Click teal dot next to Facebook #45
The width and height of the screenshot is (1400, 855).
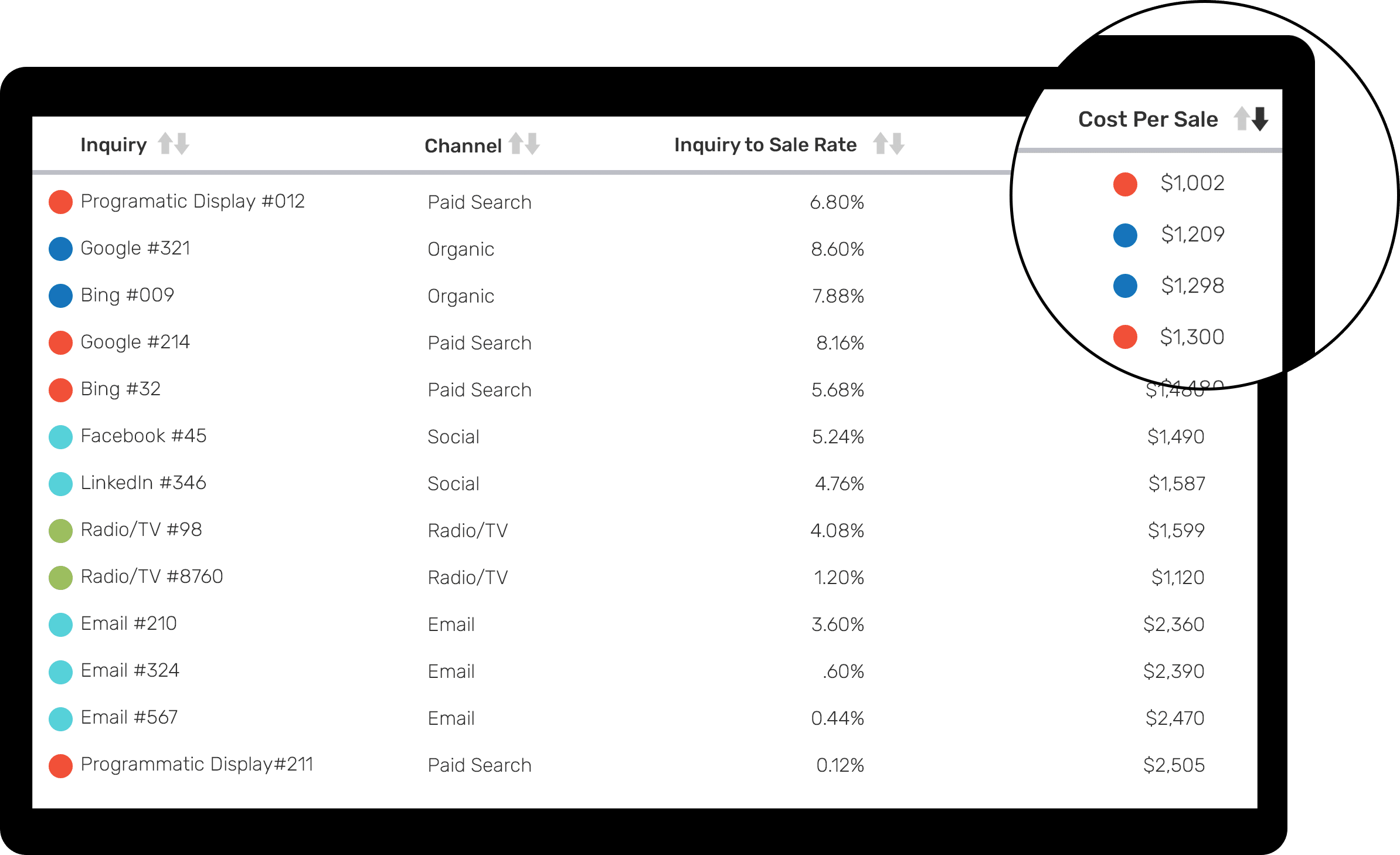(x=60, y=437)
